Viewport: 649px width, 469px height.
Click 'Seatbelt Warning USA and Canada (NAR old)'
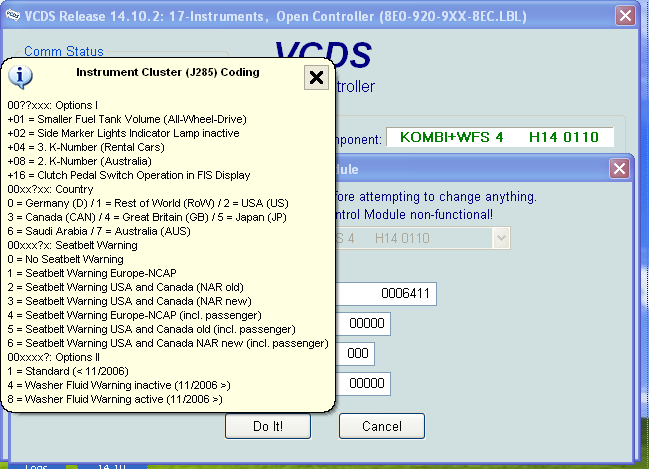point(125,287)
